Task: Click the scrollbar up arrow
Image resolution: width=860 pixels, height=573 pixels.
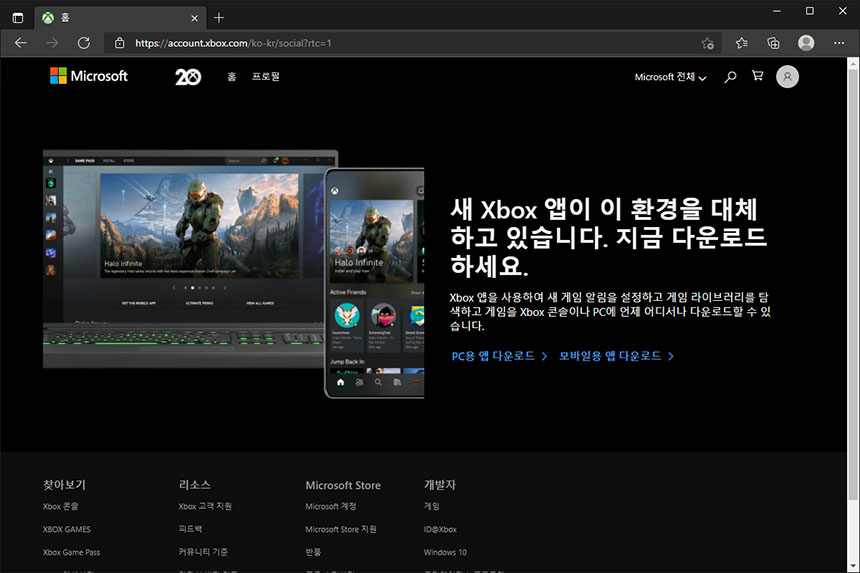Action: 853,63
